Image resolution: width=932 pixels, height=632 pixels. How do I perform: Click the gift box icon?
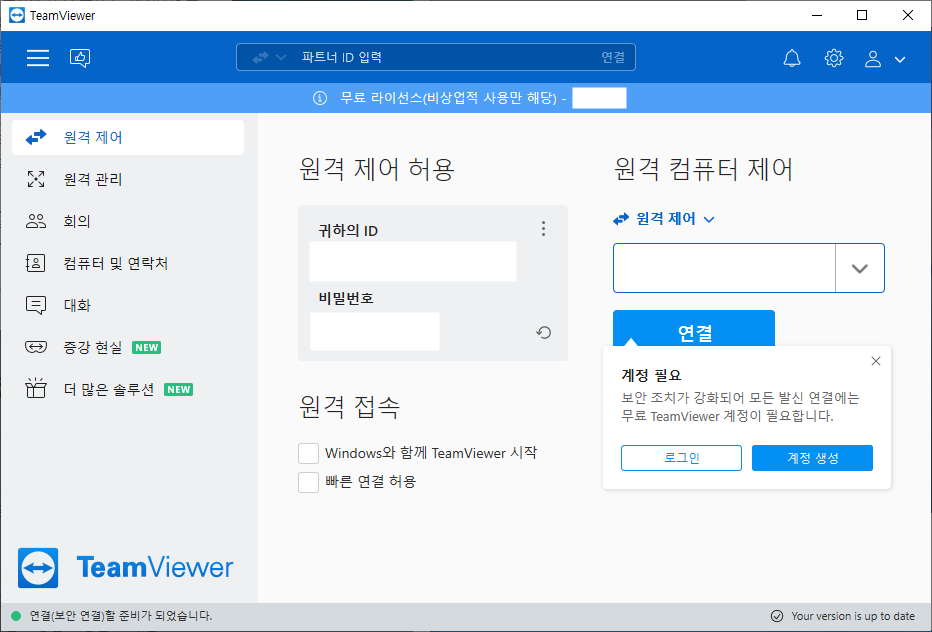pyautogui.click(x=36, y=388)
